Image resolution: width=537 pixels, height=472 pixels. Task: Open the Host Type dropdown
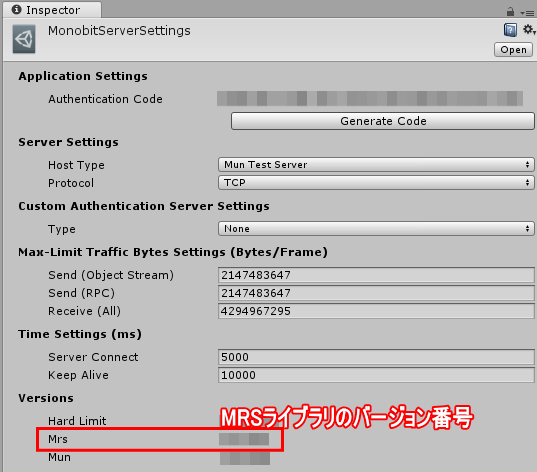[376, 165]
